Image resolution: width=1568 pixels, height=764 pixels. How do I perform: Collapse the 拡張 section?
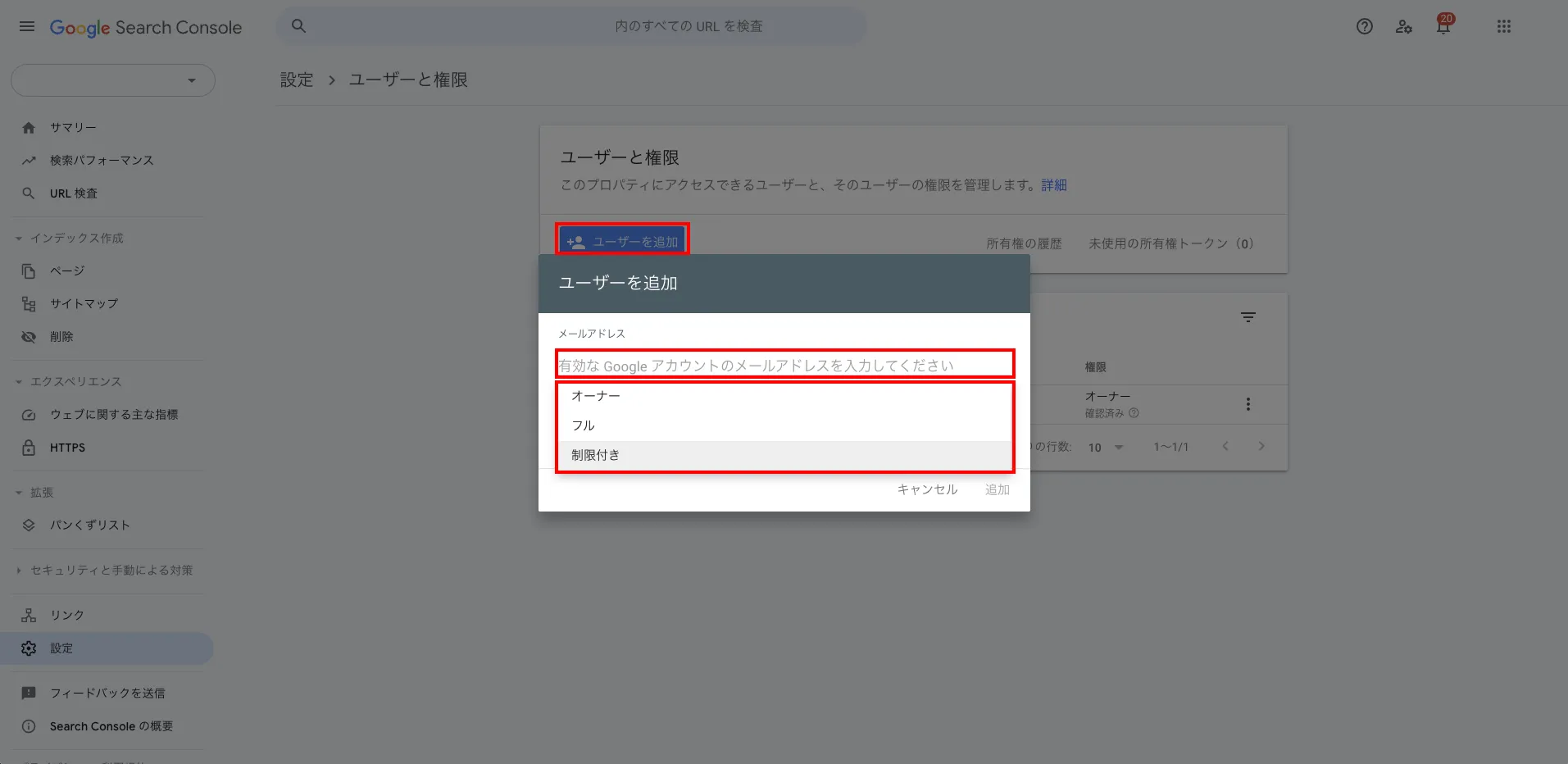point(19,493)
